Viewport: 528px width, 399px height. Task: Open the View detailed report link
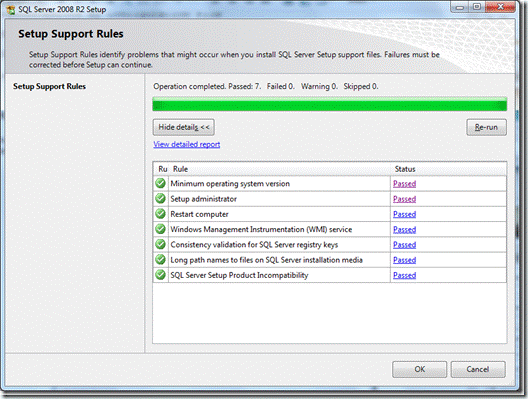tap(187, 144)
